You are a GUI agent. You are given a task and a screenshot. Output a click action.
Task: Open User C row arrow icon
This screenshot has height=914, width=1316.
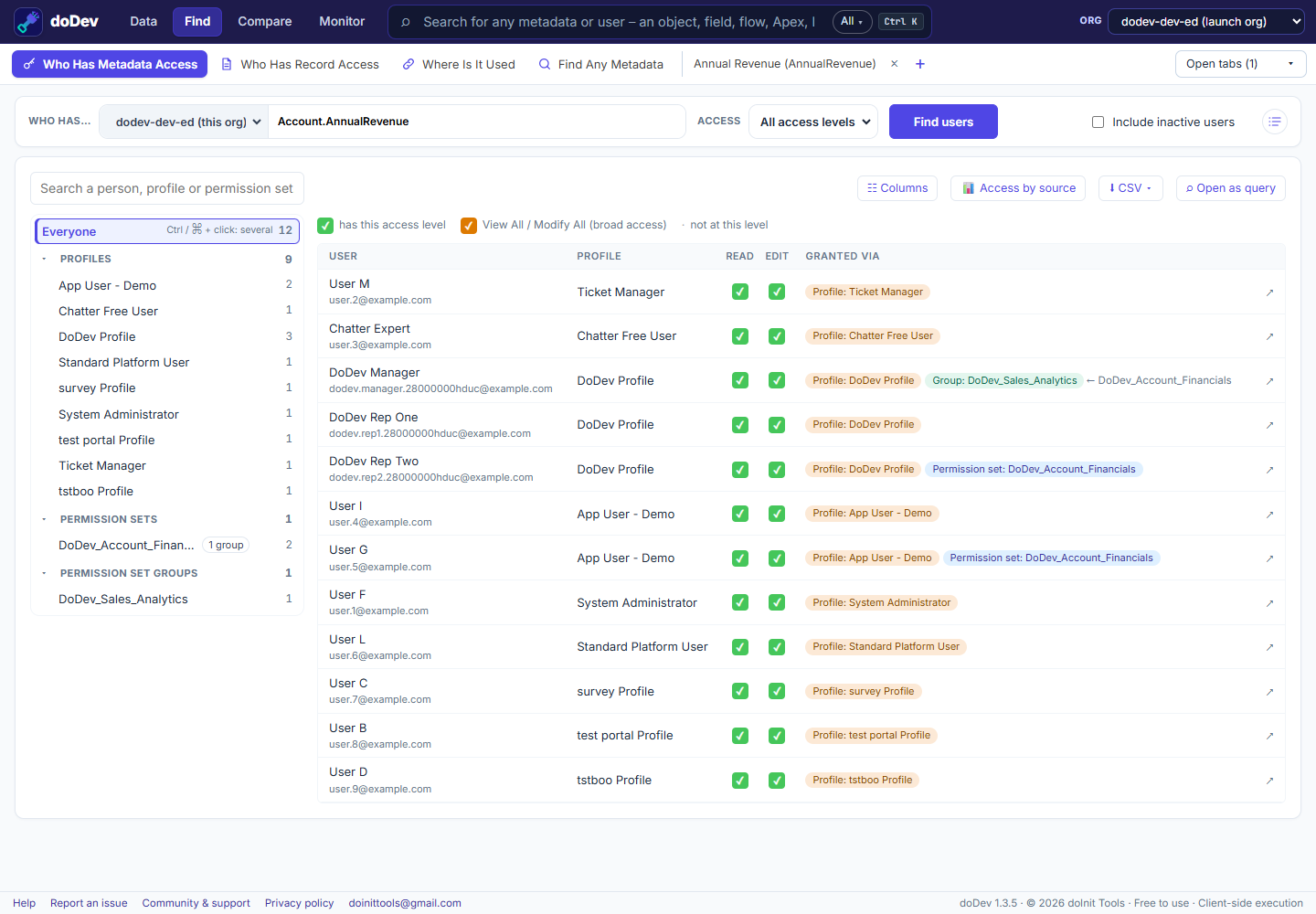click(1269, 692)
